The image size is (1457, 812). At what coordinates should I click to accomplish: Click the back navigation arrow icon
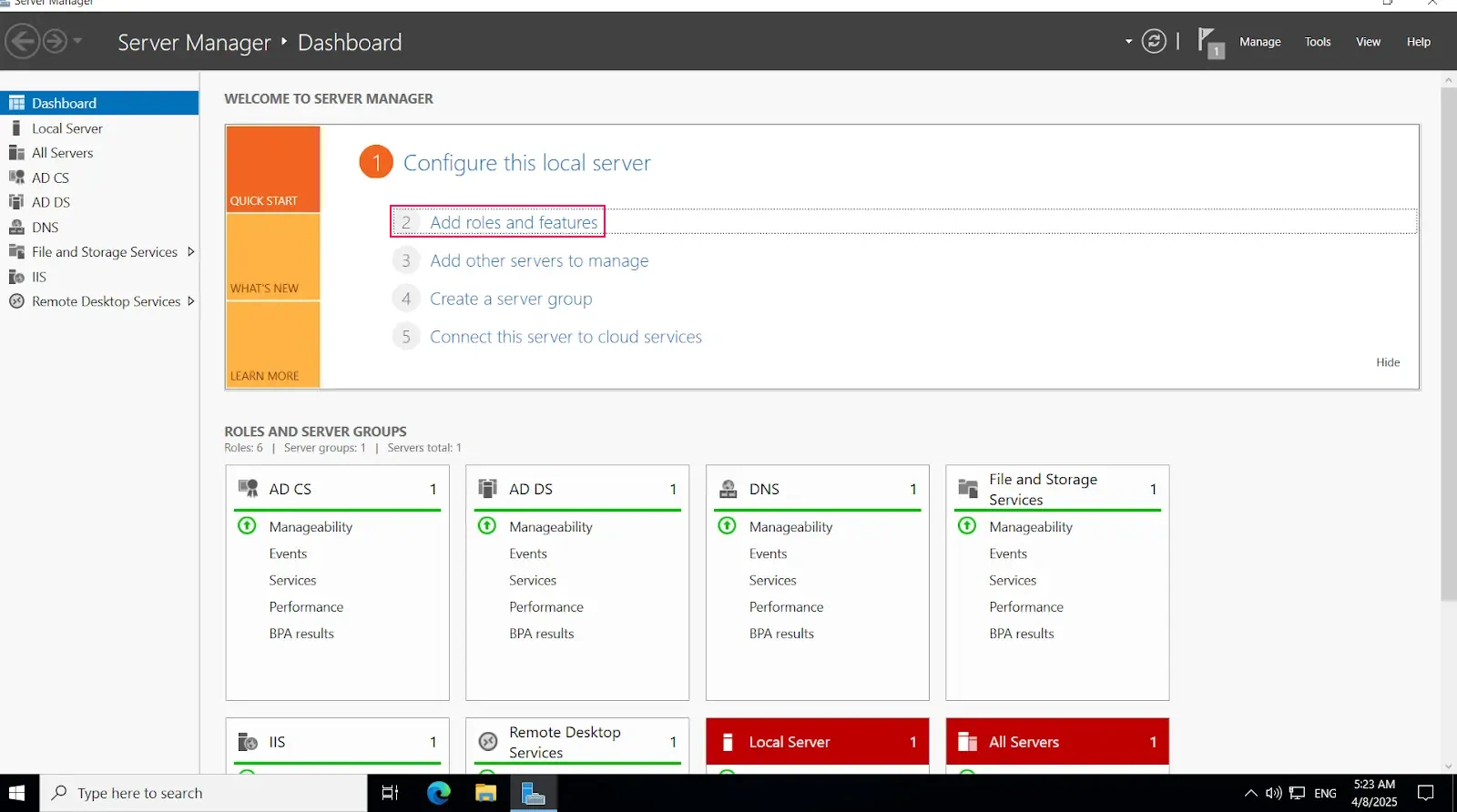[23, 41]
